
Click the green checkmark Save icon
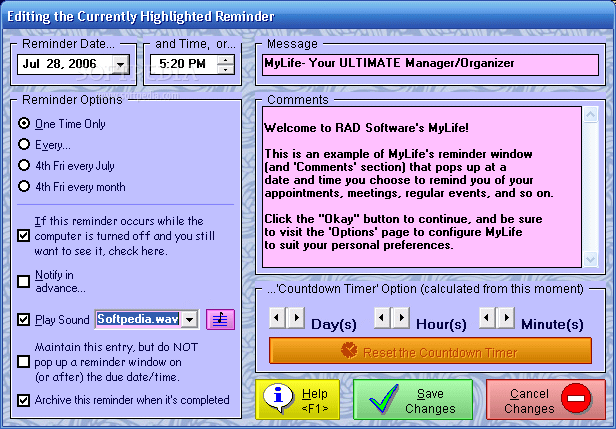click(384, 398)
